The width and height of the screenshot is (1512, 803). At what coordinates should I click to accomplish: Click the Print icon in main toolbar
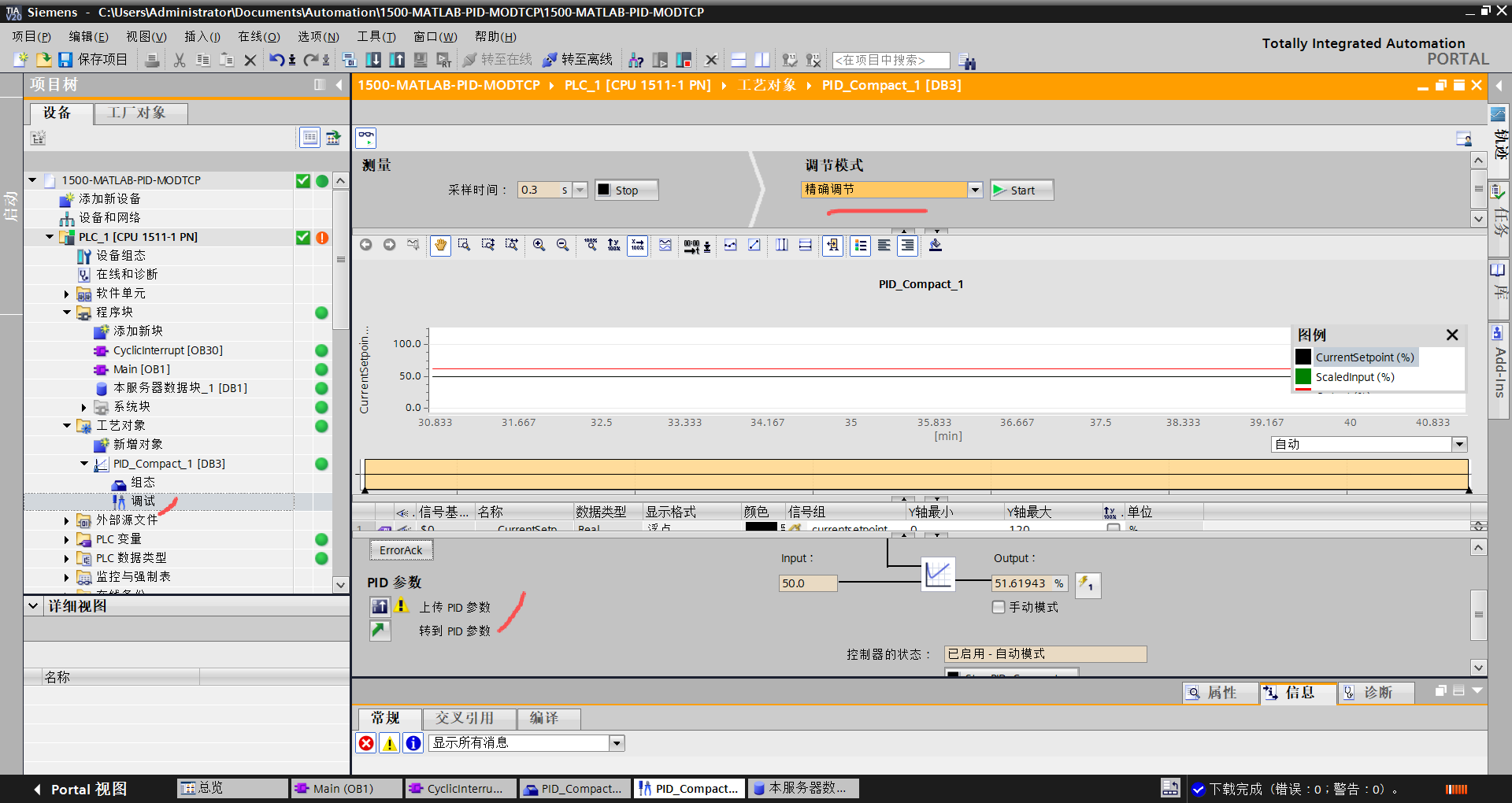coord(152,60)
